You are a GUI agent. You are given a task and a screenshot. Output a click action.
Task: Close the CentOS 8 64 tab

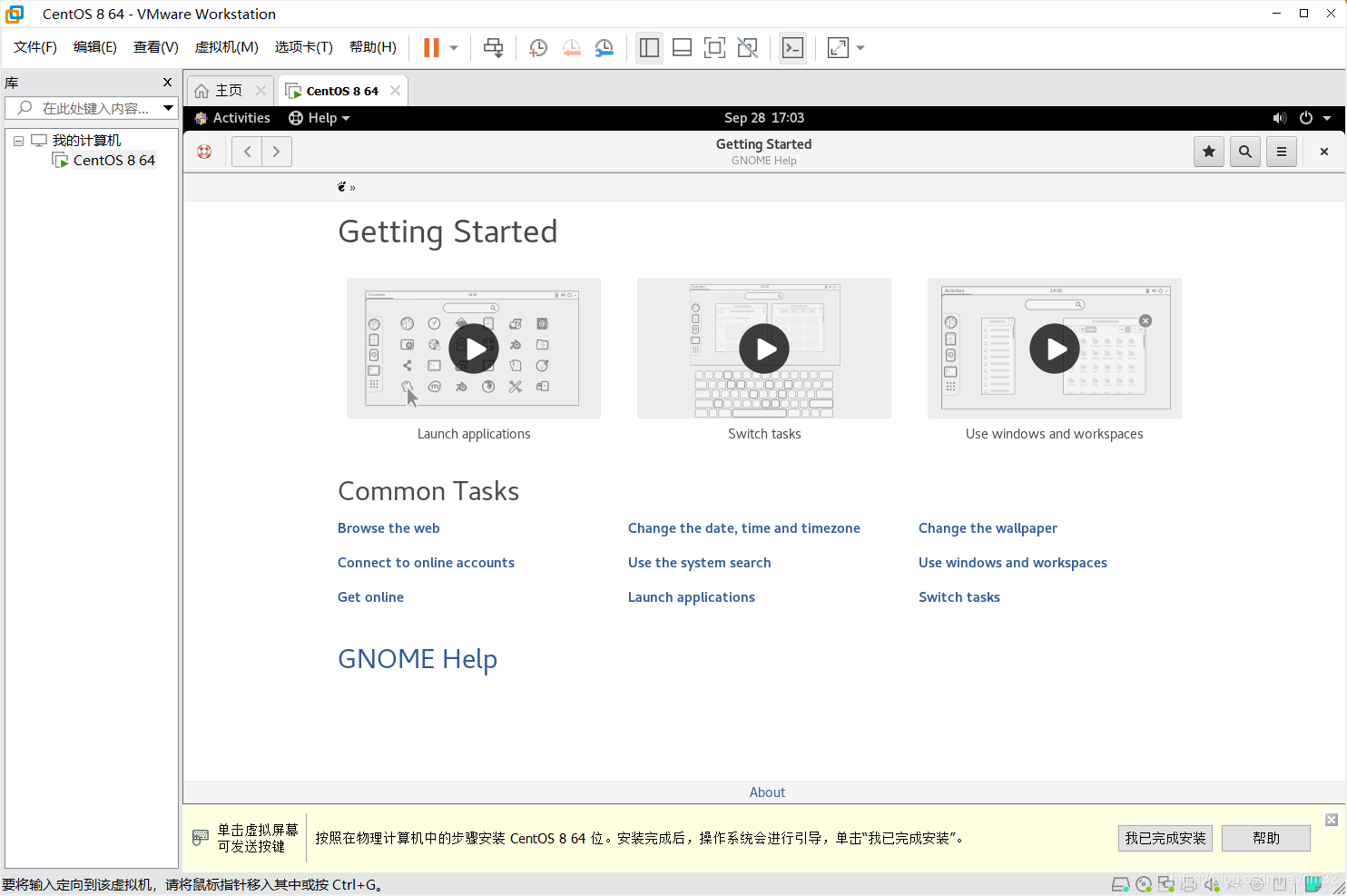click(396, 90)
